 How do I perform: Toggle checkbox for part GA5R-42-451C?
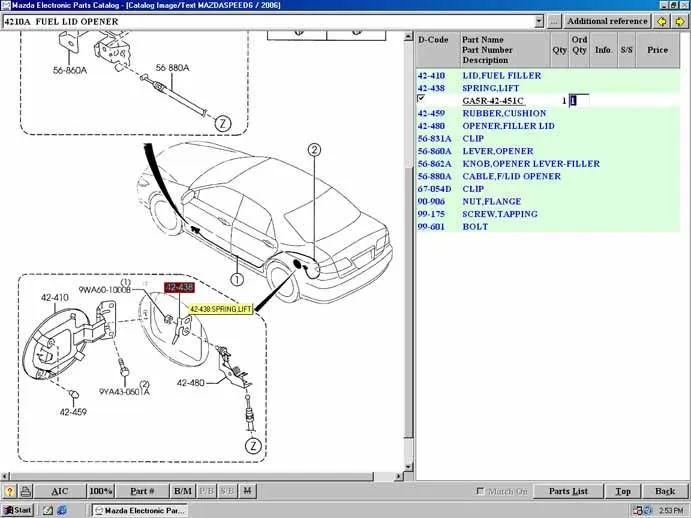[421, 99]
